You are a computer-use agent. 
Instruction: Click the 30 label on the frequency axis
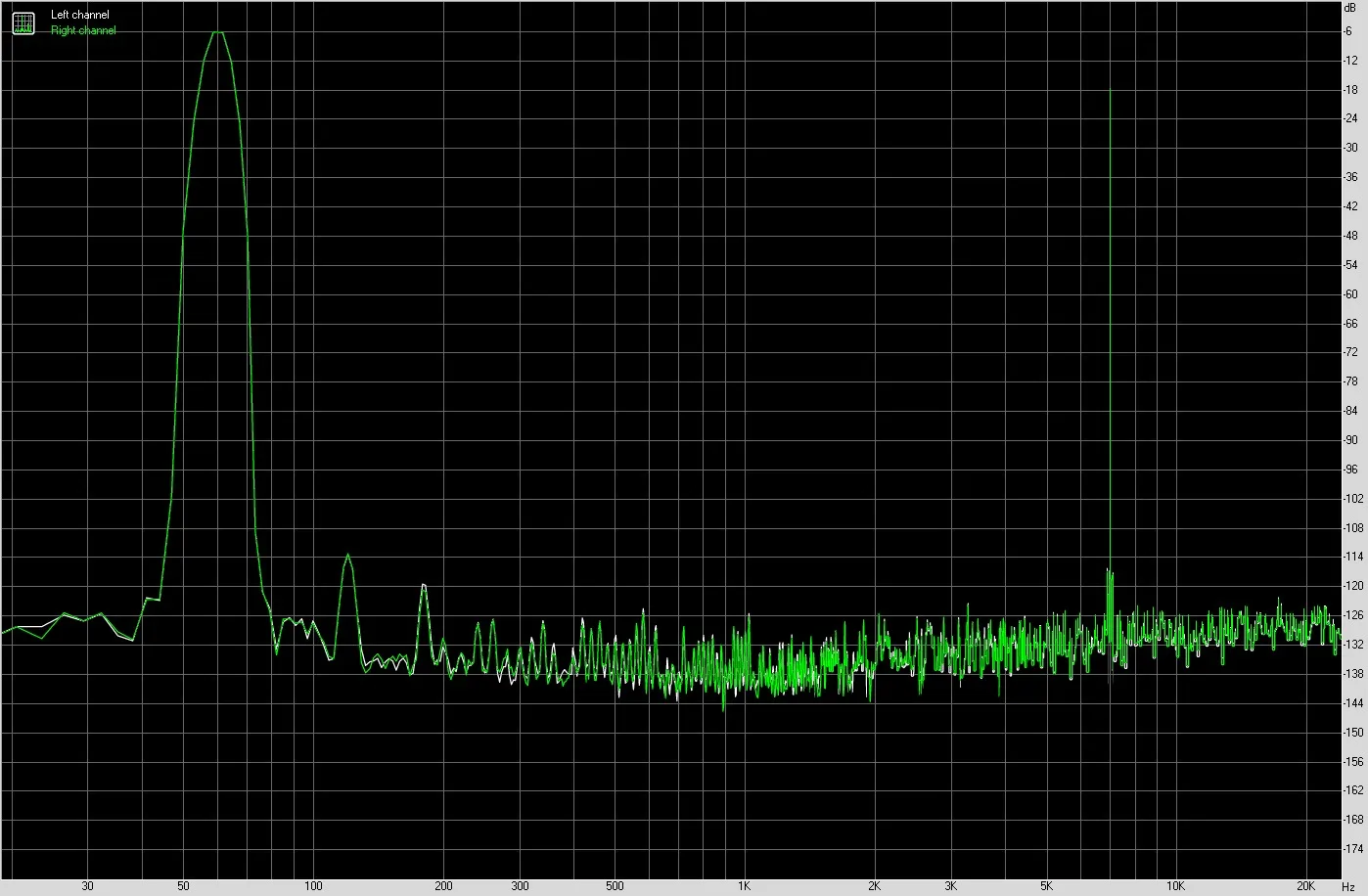coord(88,886)
